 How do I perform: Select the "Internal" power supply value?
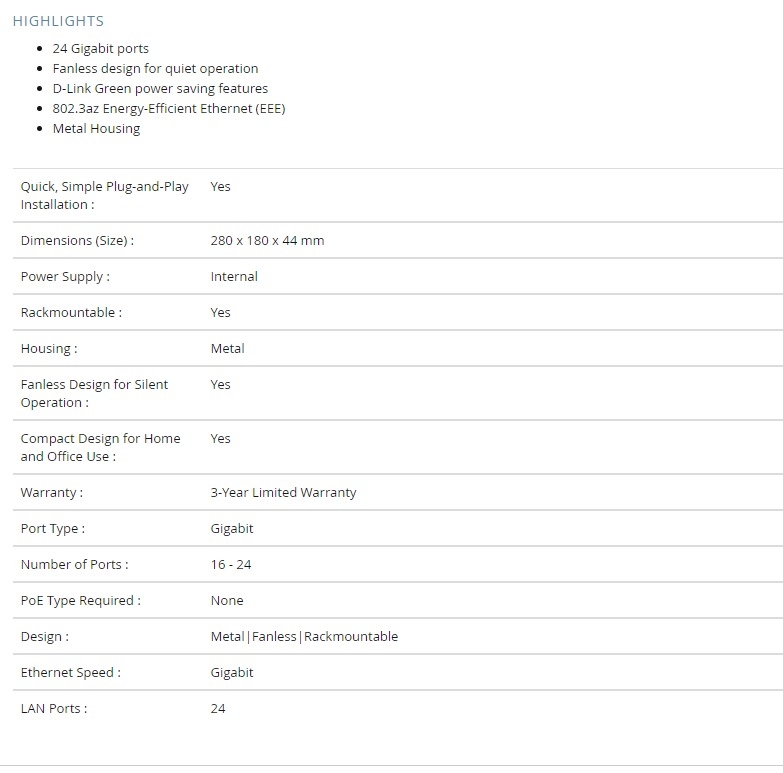(x=234, y=276)
